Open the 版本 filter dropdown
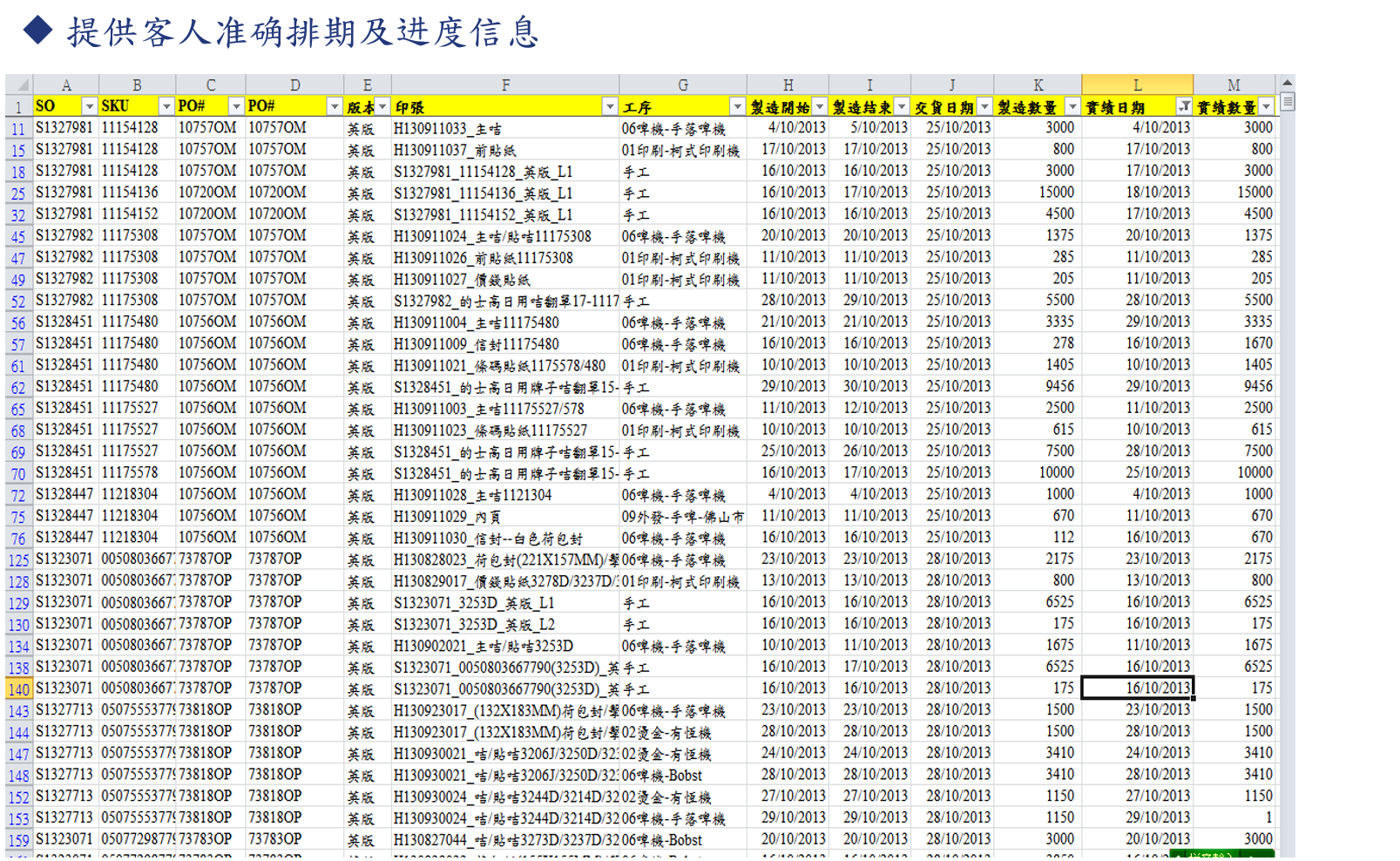Viewport: 1400px width, 861px height. point(382,106)
